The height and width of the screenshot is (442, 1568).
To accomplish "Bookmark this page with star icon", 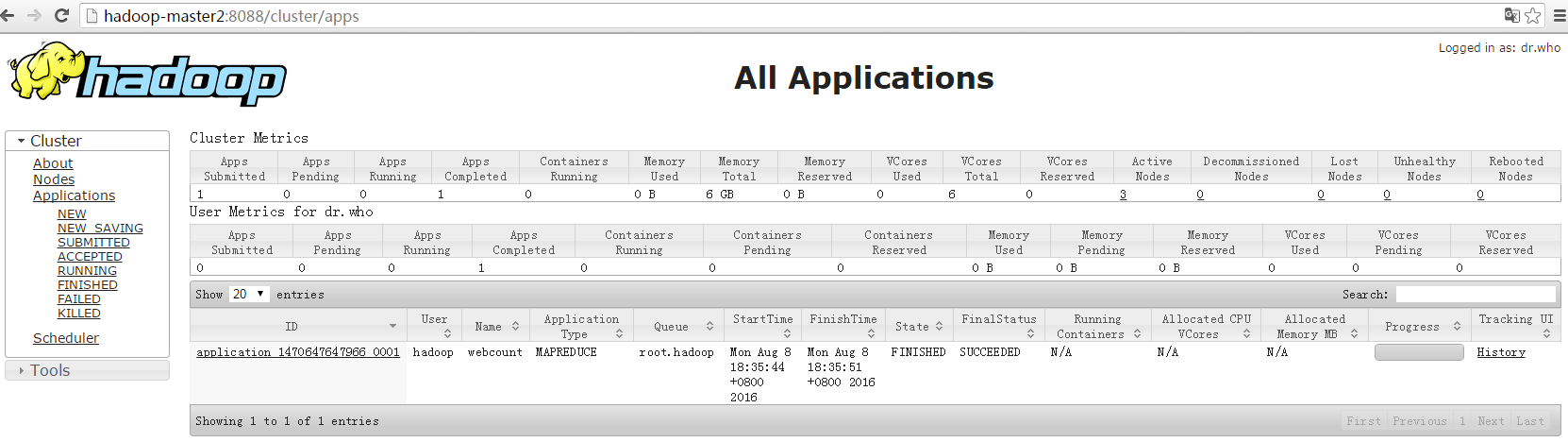I will (1533, 15).
